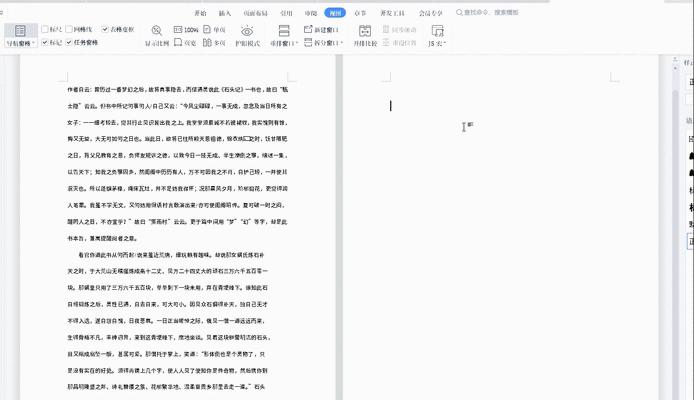694x400 pixels.
Task: Turn on 护眼模式 eye protection mode
Action: [x=247, y=35]
